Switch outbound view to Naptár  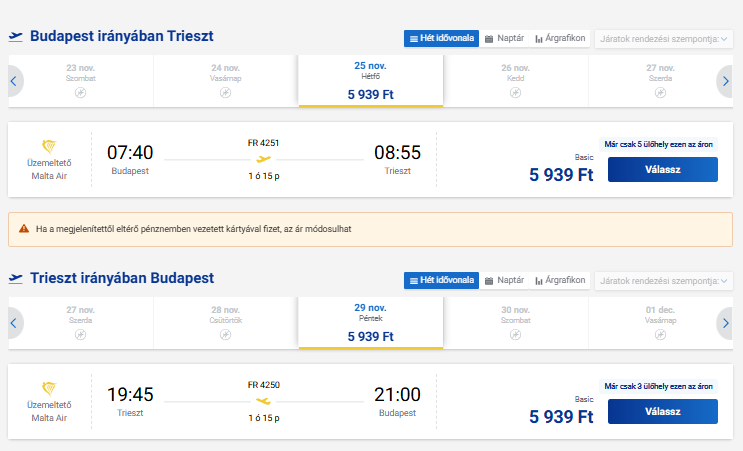pyautogui.click(x=504, y=38)
